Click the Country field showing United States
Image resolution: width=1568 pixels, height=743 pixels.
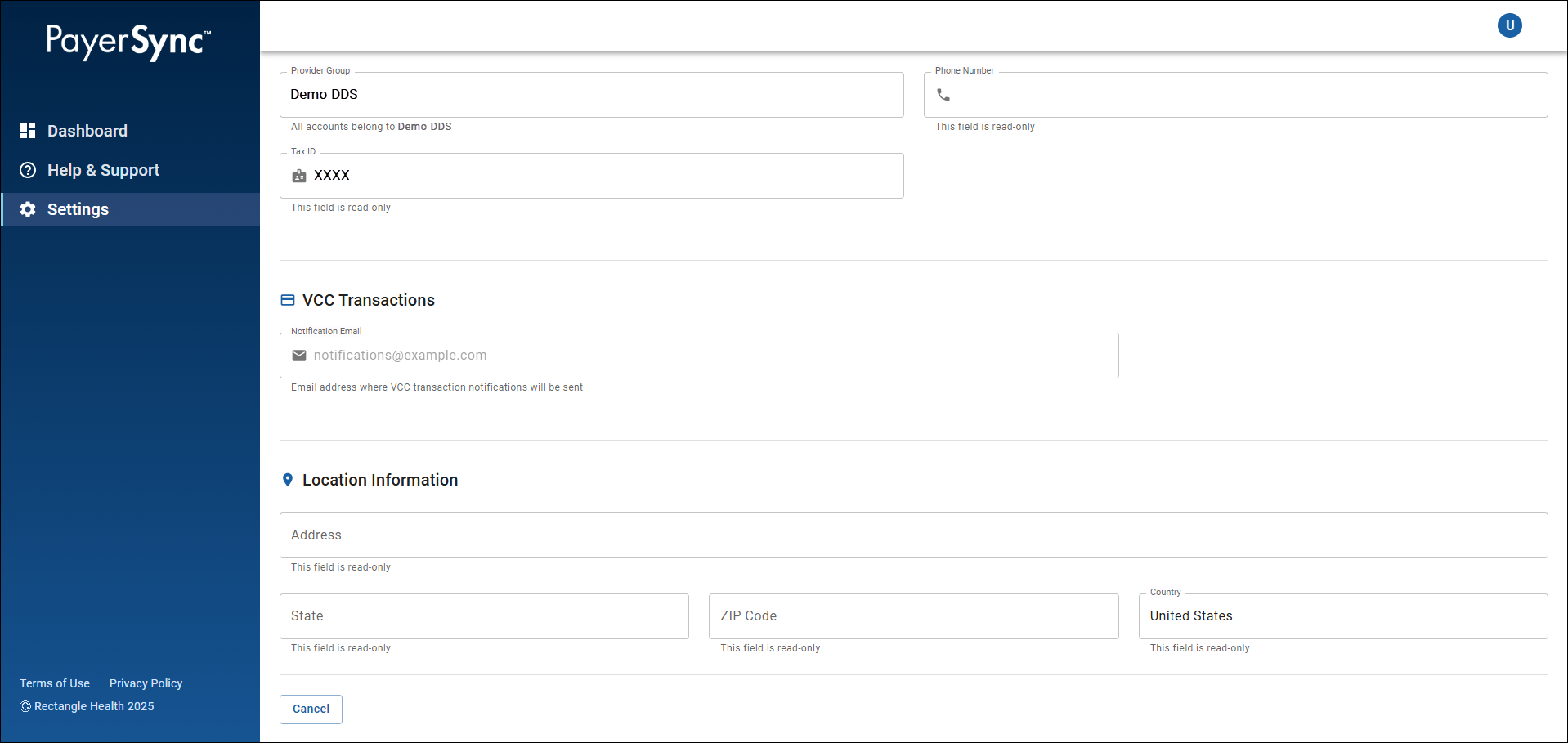tap(1343, 616)
